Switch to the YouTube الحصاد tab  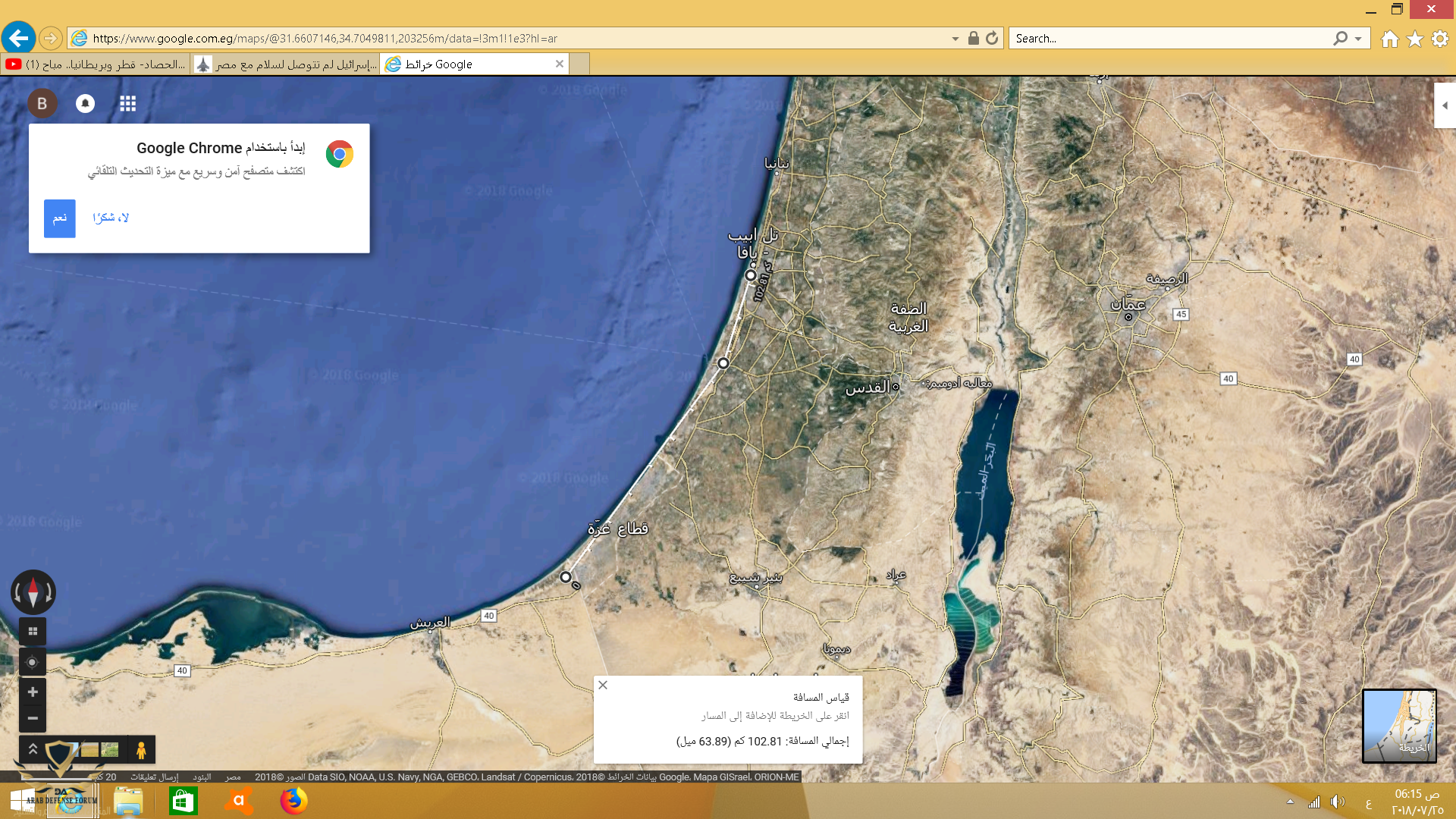coord(95,64)
